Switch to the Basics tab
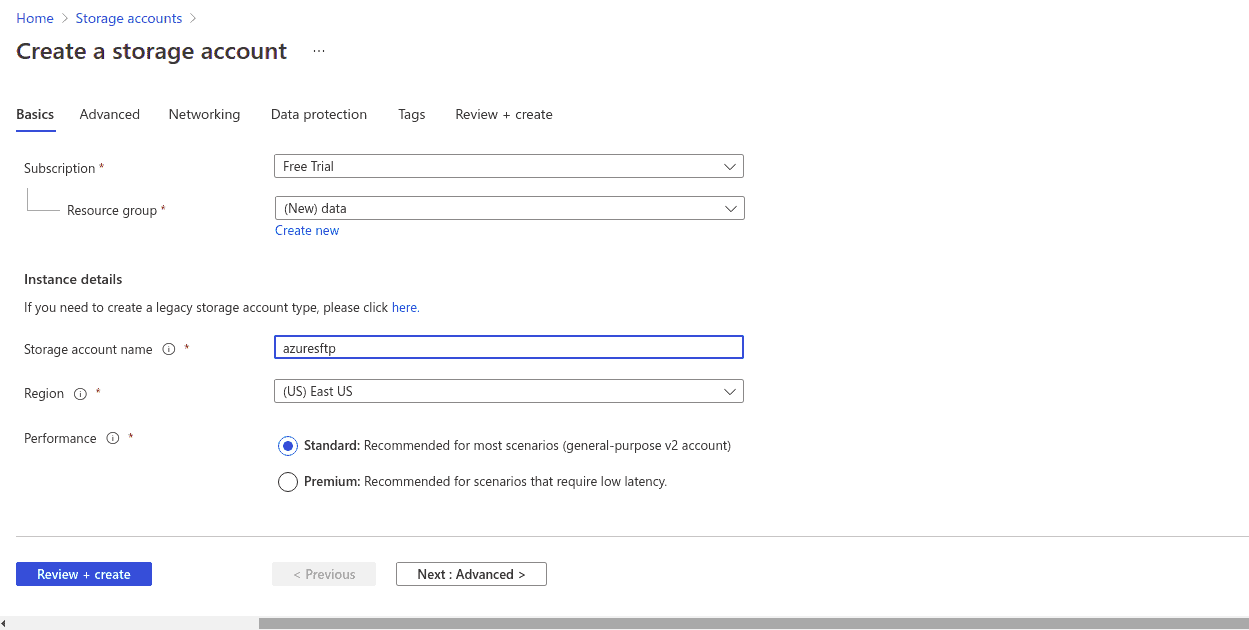1249x630 pixels. point(35,115)
